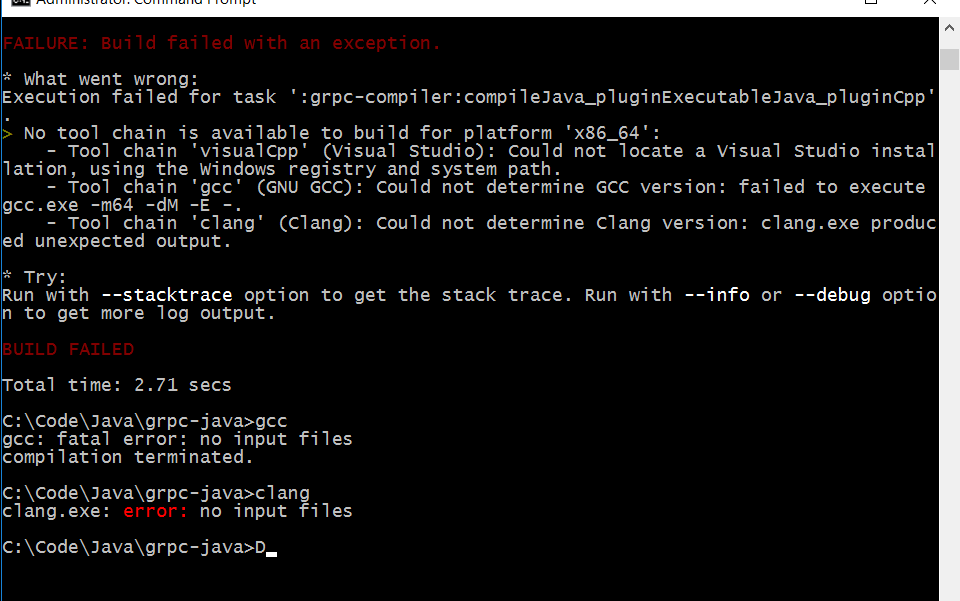
Task: Click the '* What went wrong:' heading
Action: click(100, 79)
